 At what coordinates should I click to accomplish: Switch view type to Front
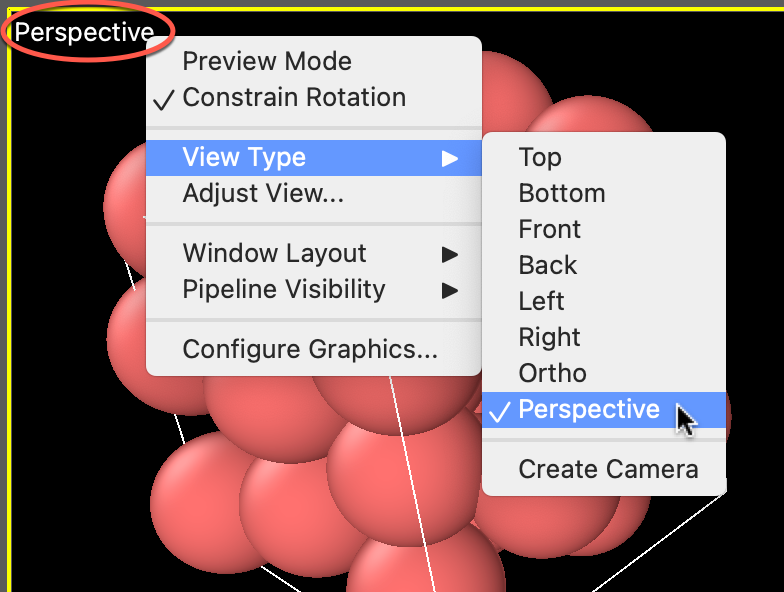click(550, 229)
